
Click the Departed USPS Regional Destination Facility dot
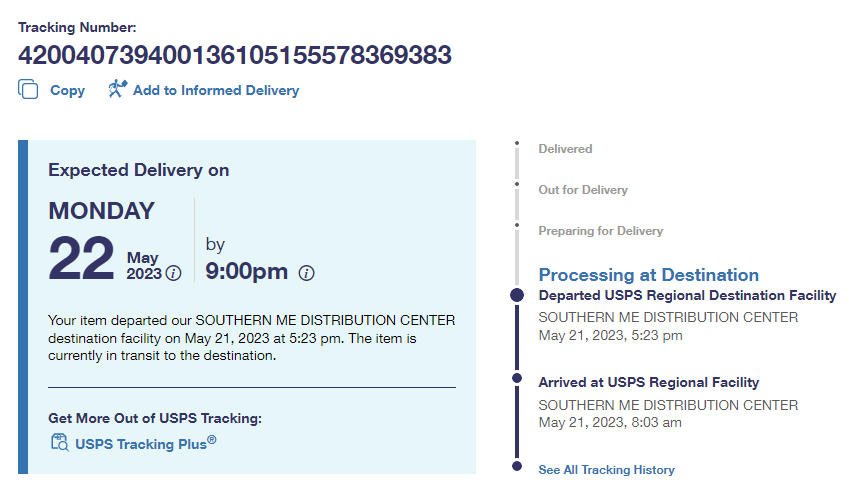pyautogui.click(x=517, y=295)
